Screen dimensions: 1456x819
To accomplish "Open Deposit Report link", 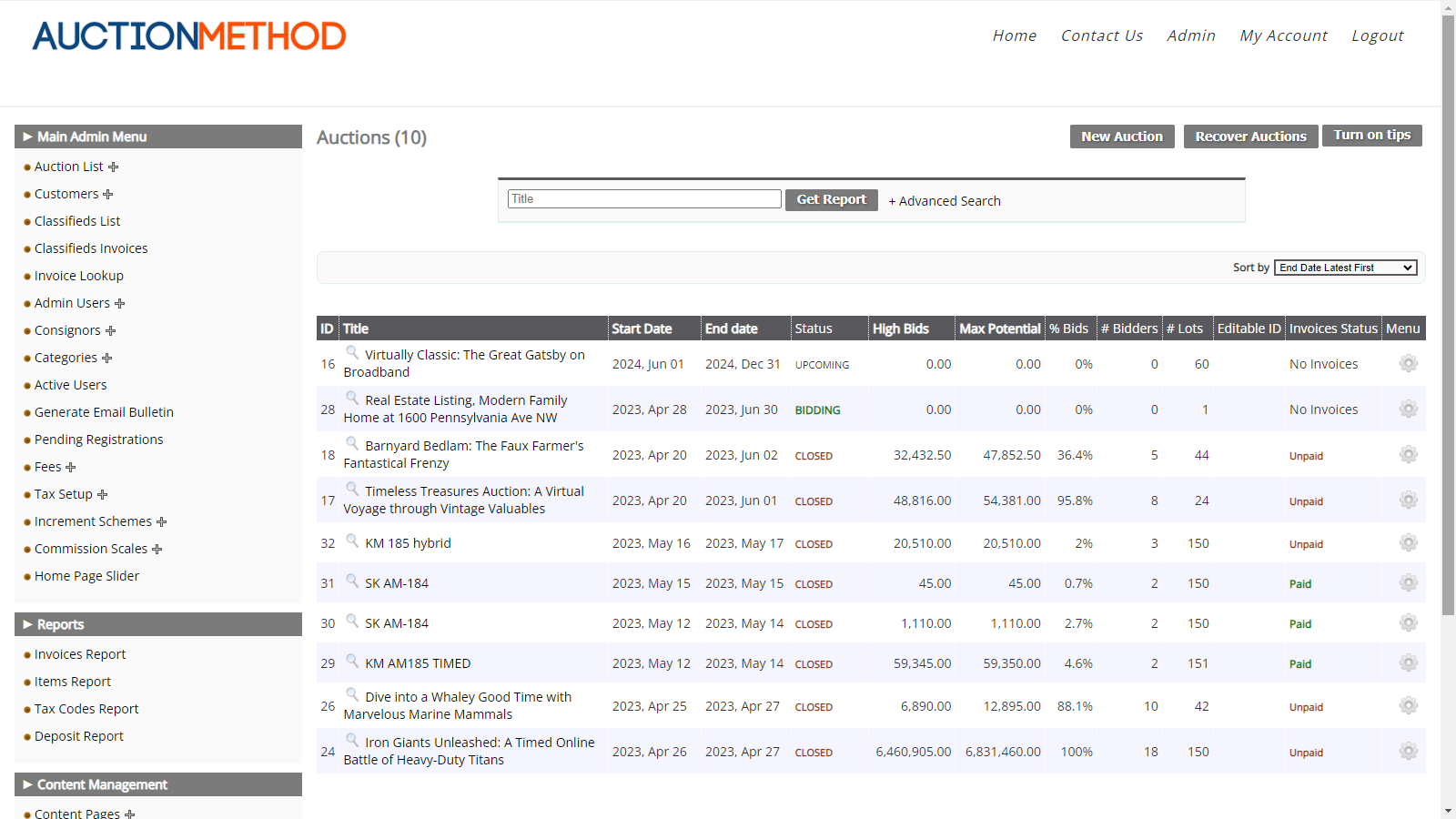I will pos(79,736).
